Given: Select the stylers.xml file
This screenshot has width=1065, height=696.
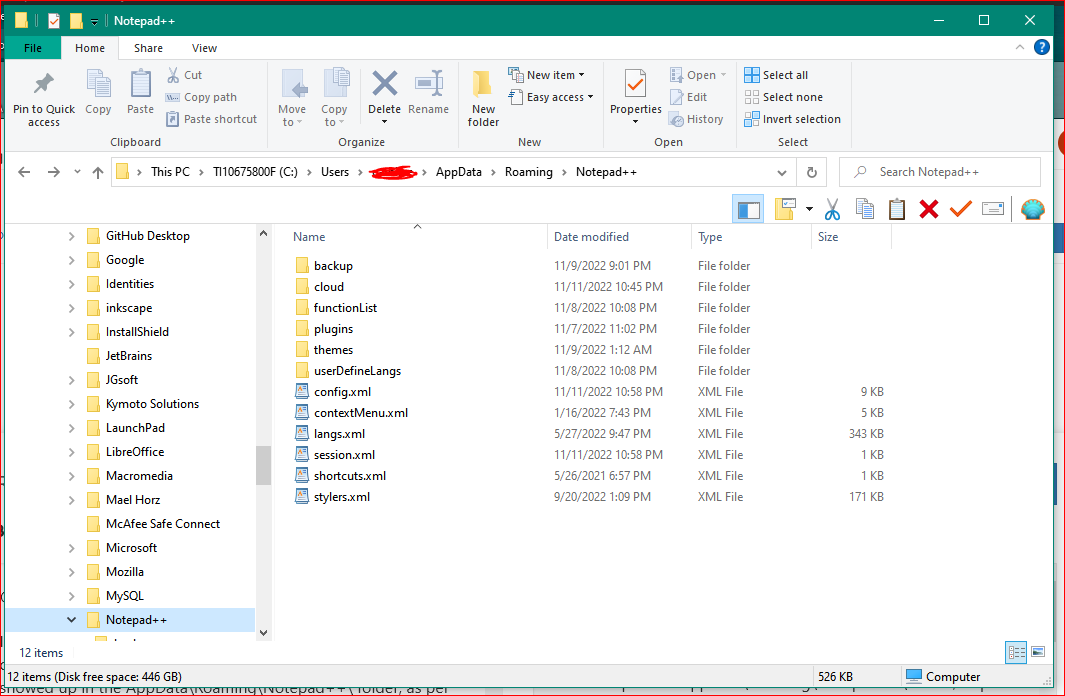Looking at the screenshot, I should tap(342, 497).
